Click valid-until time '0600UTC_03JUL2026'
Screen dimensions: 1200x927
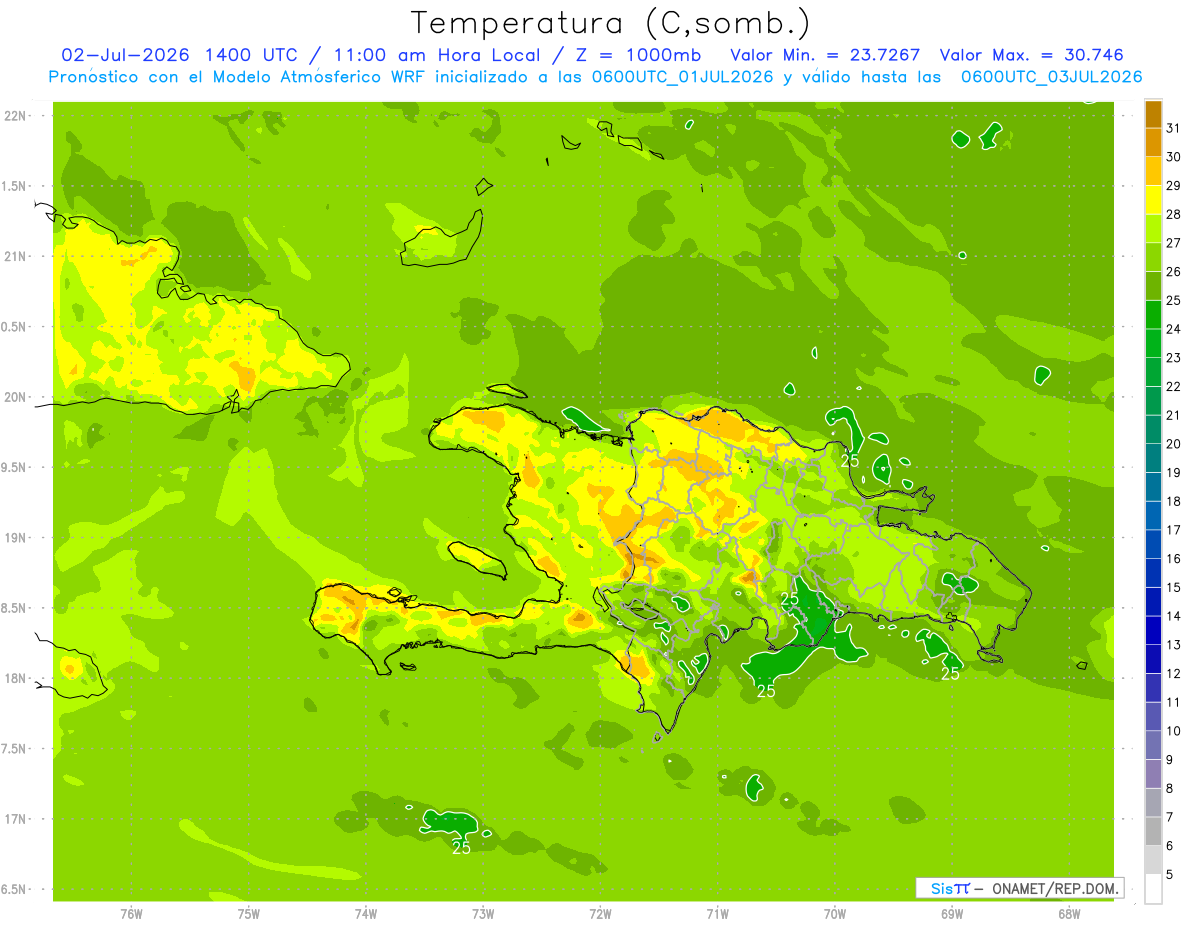coord(1052,77)
